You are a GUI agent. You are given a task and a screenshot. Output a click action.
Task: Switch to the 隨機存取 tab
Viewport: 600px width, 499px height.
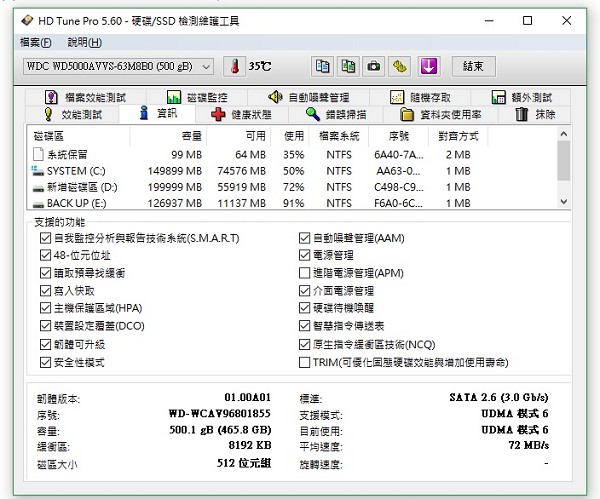tap(420, 97)
